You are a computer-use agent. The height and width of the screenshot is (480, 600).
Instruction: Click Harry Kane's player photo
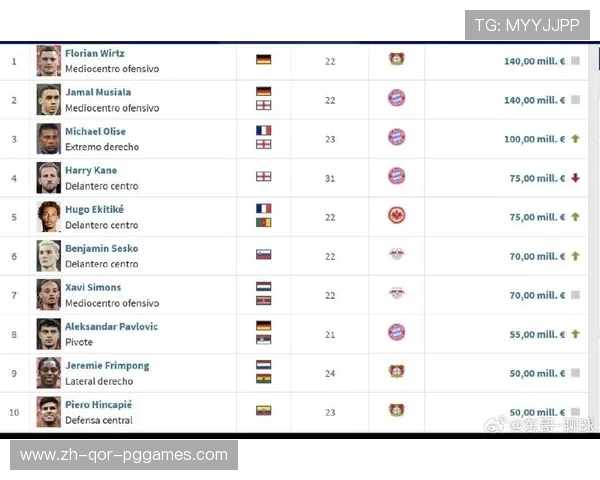[49, 177]
